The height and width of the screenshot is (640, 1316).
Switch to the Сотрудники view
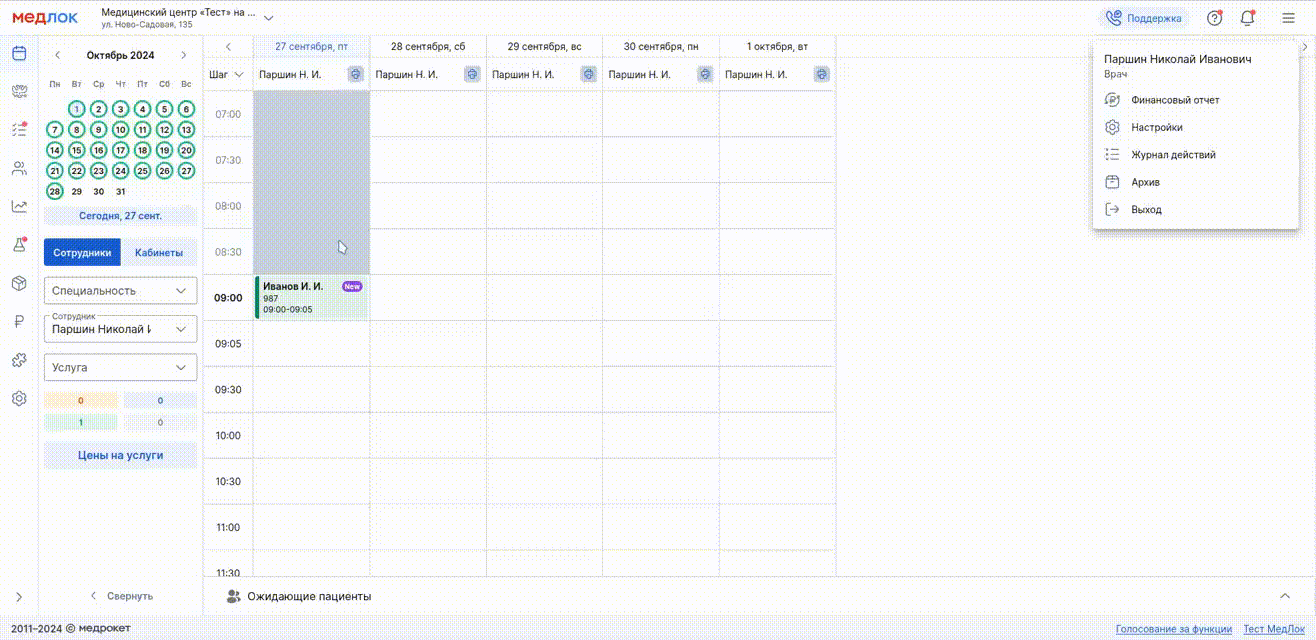83,253
